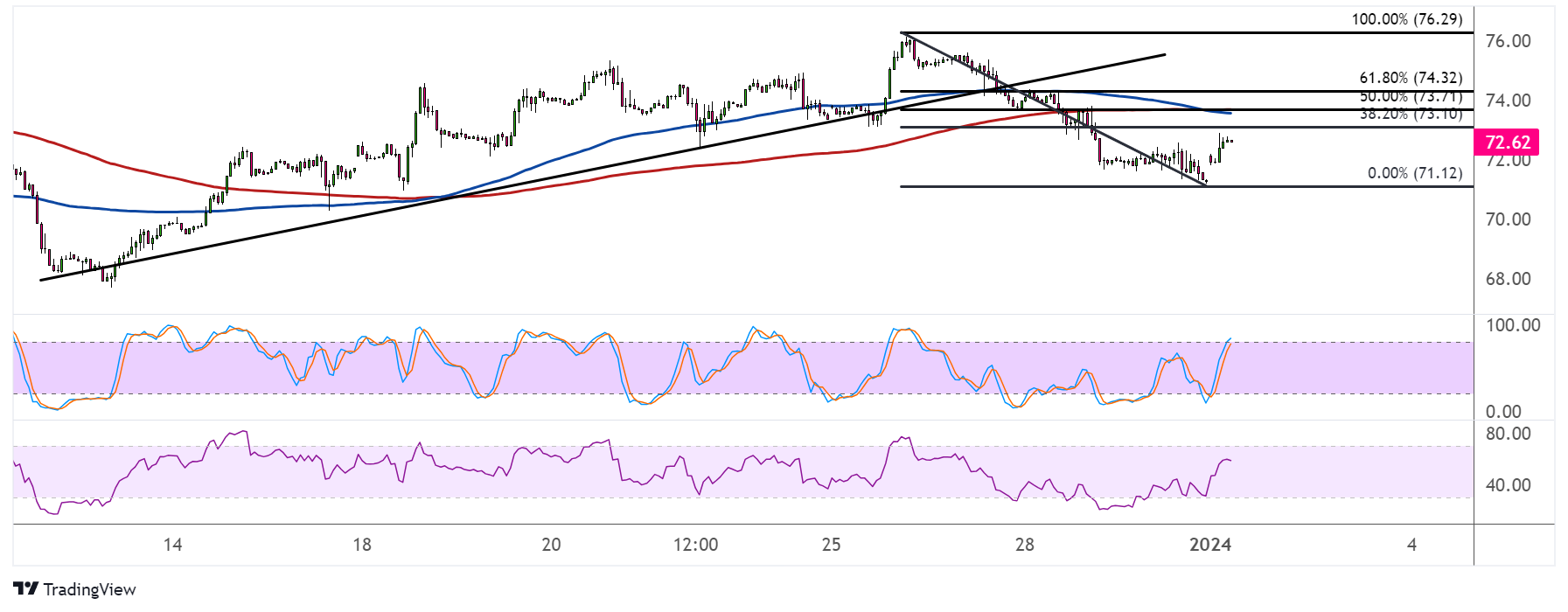The width and height of the screenshot is (1568, 612).
Task: Click the 68.00 price axis label
Action: [x=1508, y=279]
